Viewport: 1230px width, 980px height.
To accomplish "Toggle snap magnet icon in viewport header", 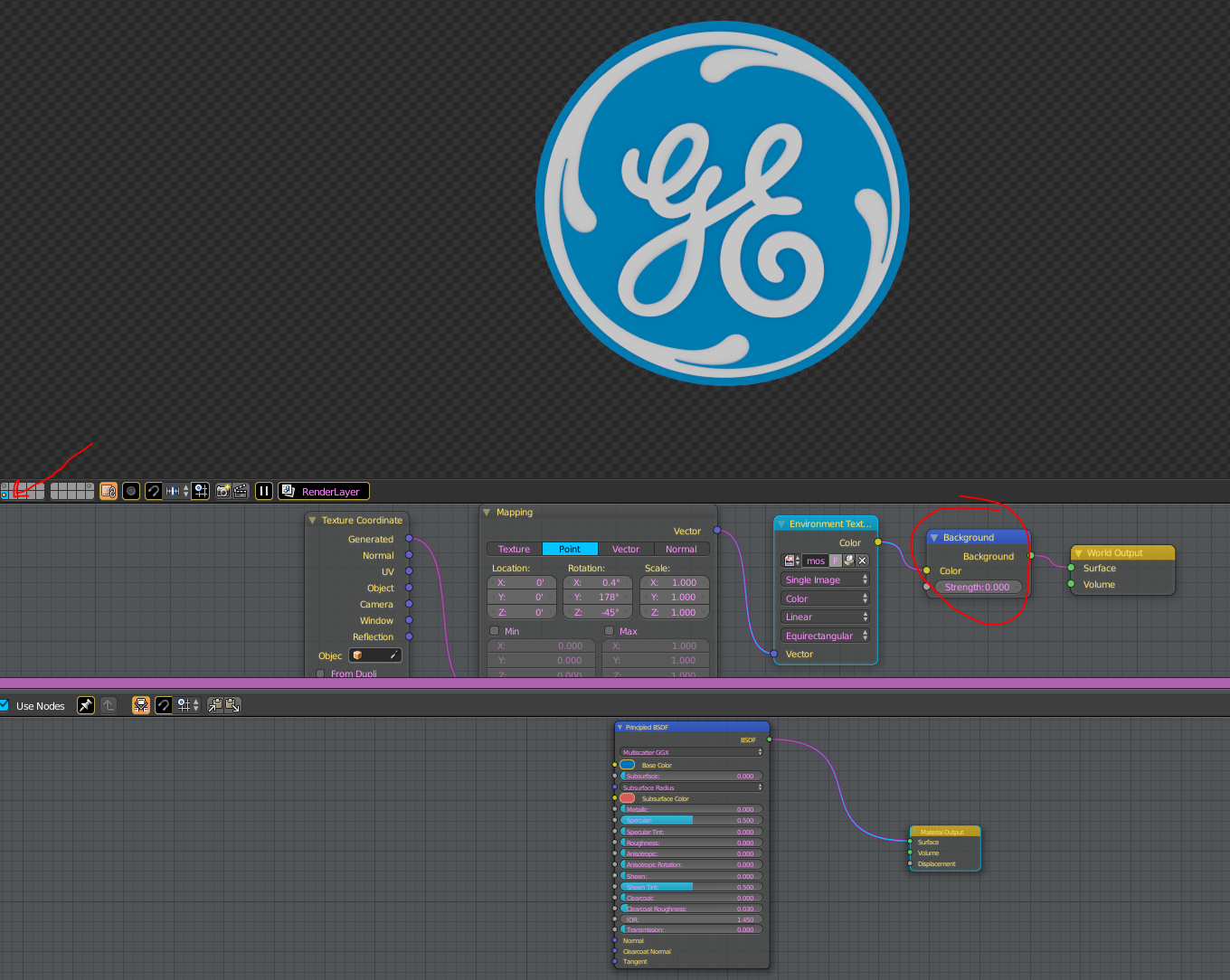I will [154, 491].
